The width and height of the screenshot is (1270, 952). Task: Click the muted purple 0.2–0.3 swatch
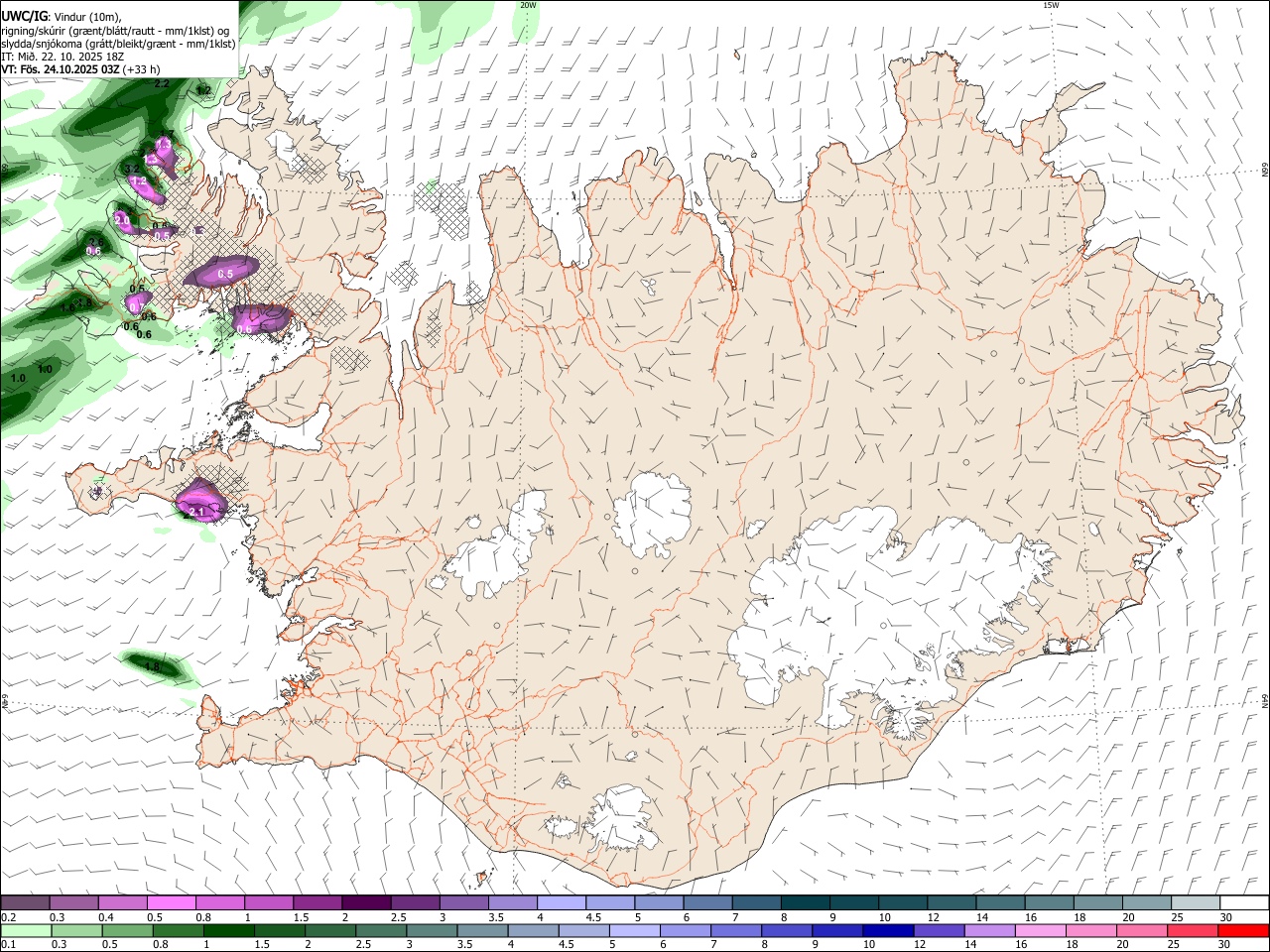pyautogui.click(x=25, y=903)
